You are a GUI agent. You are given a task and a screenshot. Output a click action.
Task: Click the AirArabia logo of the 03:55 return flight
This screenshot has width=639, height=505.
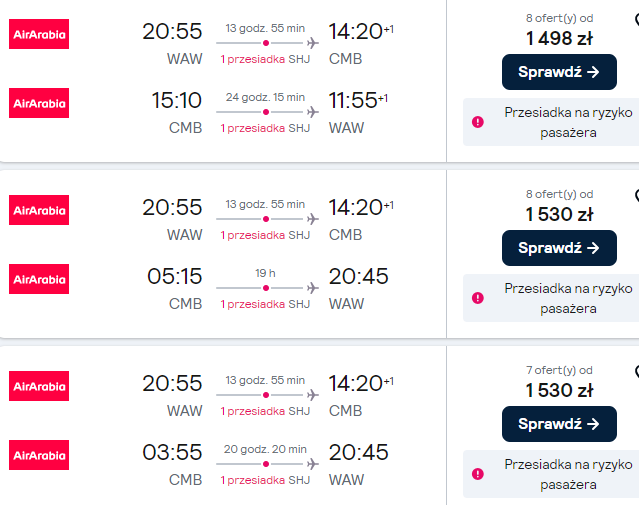39,455
